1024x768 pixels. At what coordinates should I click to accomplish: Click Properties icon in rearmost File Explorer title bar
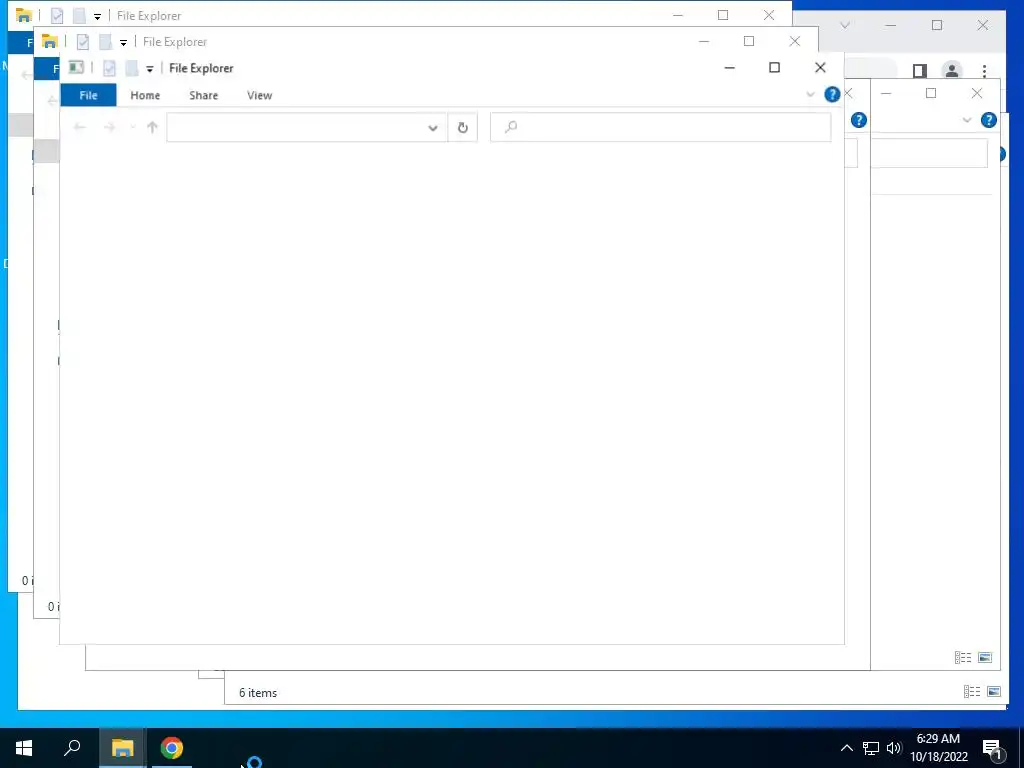pos(57,16)
